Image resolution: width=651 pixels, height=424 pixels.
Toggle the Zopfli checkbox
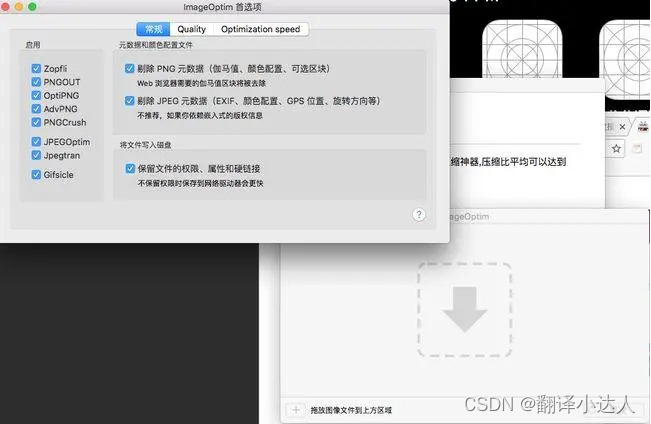click(x=36, y=68)
